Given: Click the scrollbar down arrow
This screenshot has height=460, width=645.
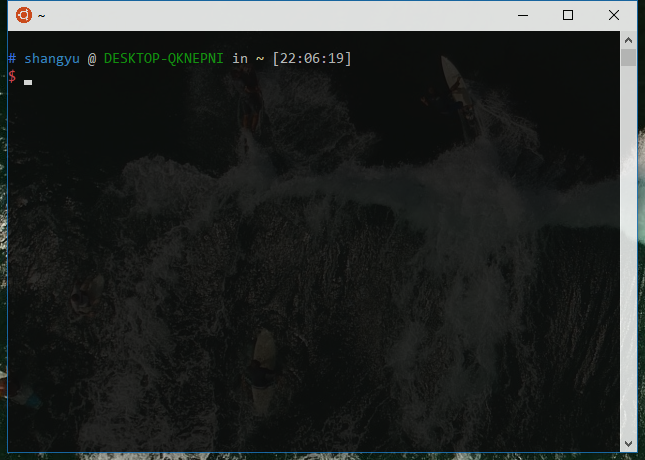Looking at the screenshot, I should pos(628,441).
